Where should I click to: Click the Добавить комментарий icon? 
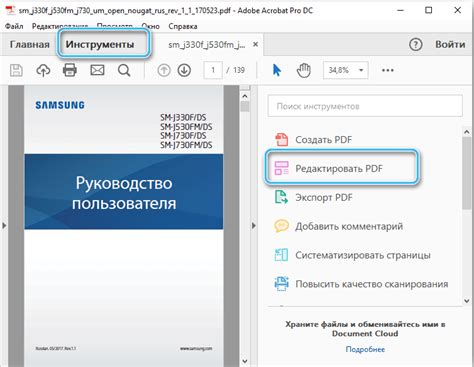281,226
